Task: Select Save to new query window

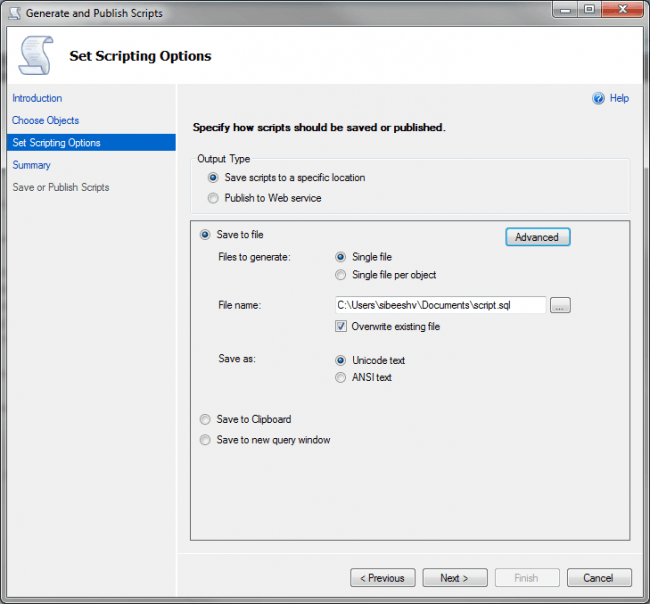Action: (206, 440)
